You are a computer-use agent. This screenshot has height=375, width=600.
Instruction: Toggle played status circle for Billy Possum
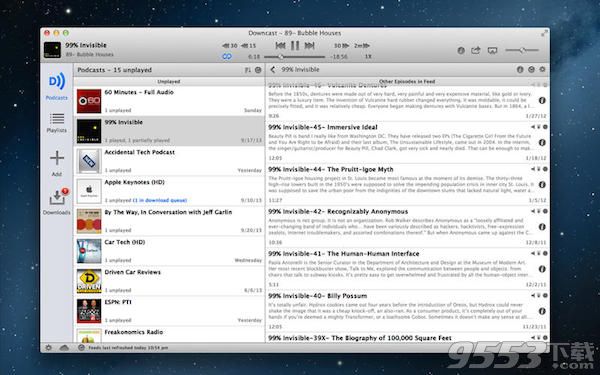click(545, 295)
